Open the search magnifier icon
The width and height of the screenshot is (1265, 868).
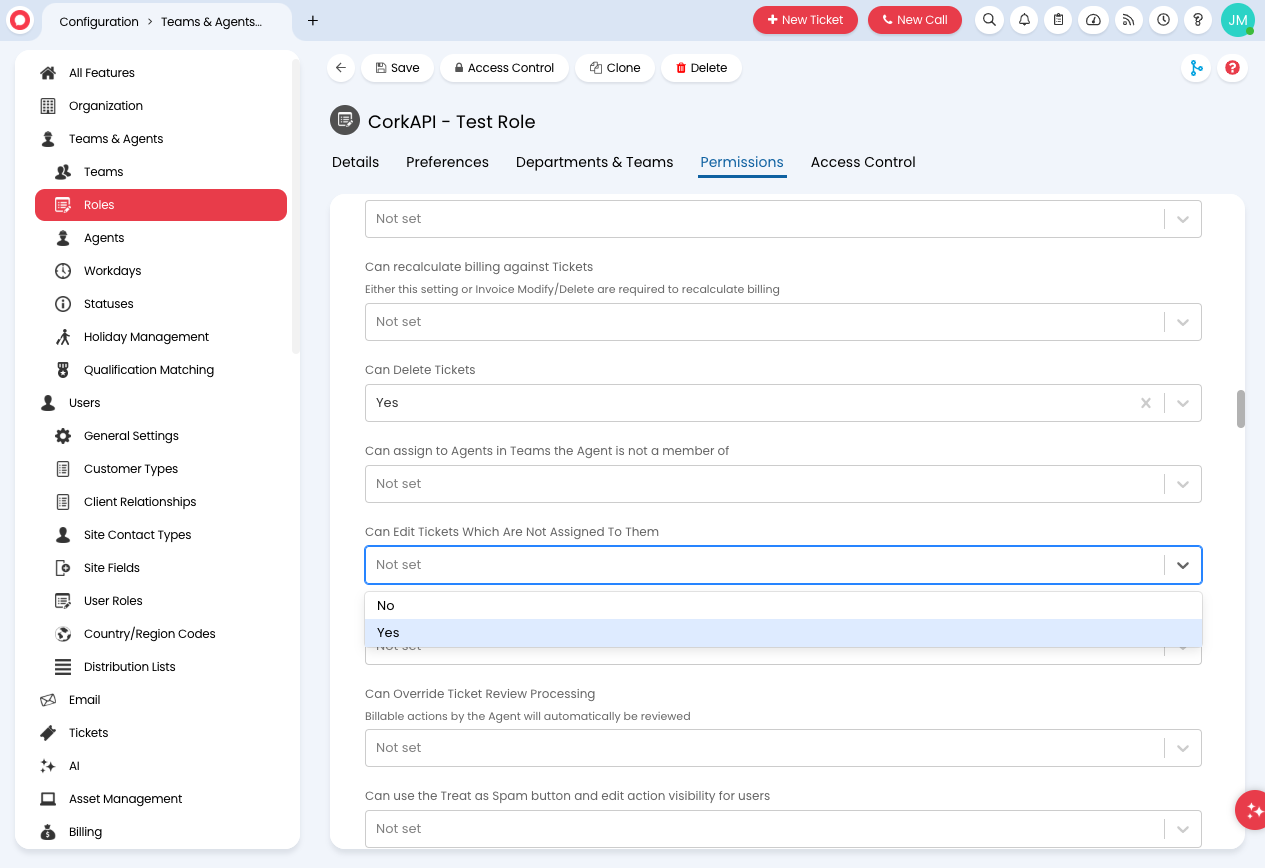tap(989, 20)
